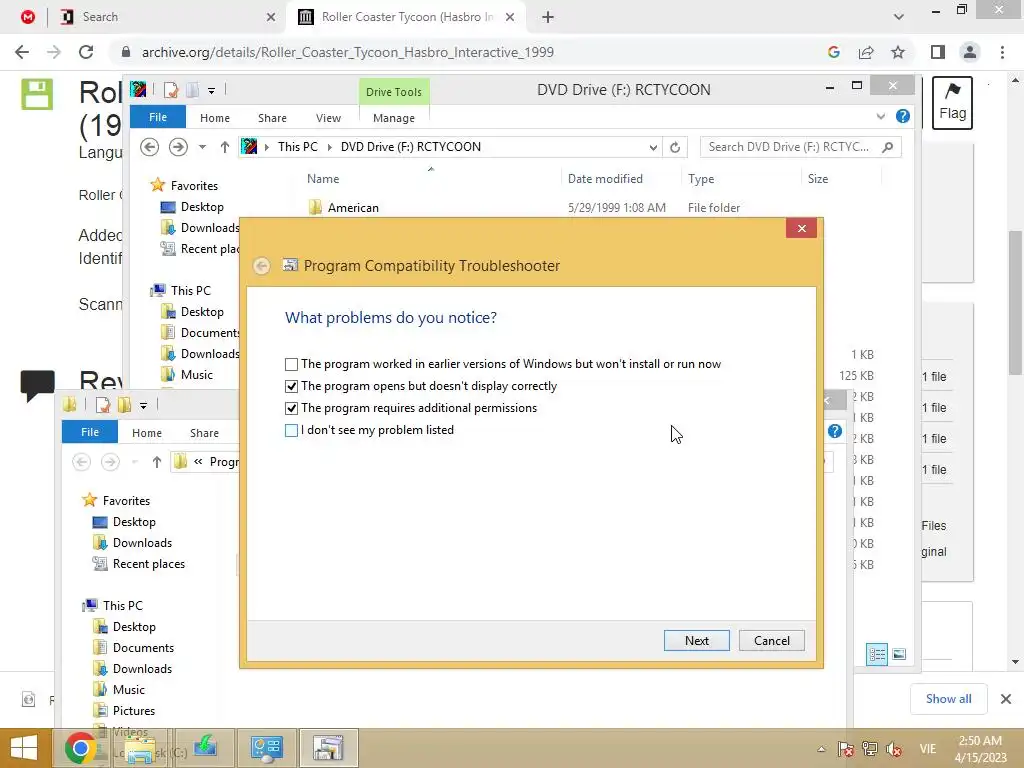Open Control Panel from the taskbar
Viewport: 1024px width, 768px height.
266,748
